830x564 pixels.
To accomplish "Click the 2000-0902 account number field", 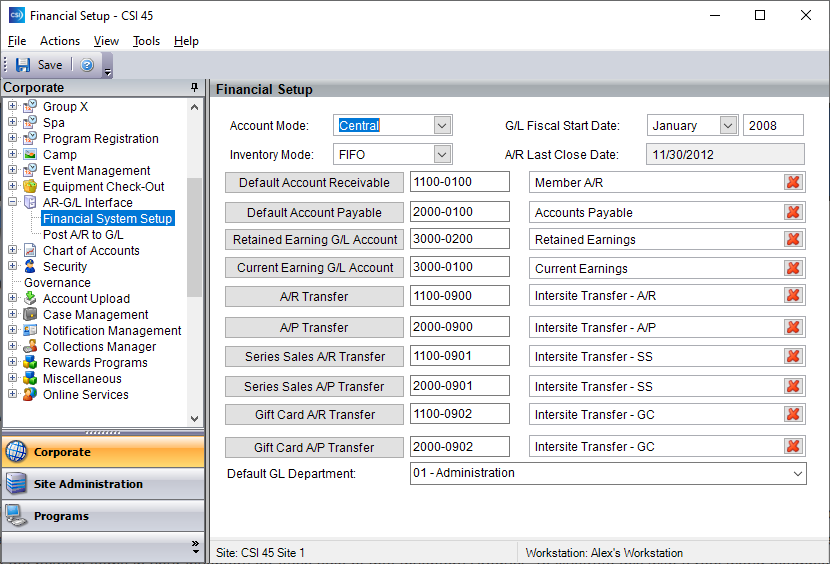I will [x=459, y=446].
